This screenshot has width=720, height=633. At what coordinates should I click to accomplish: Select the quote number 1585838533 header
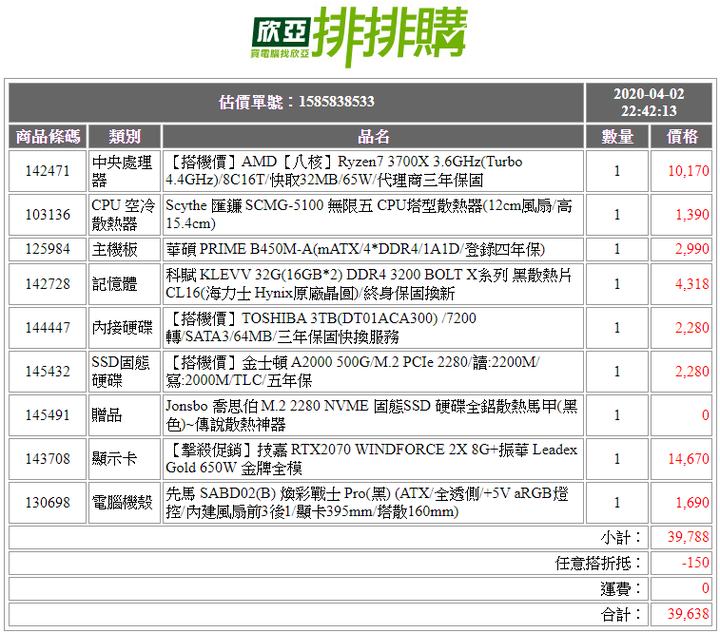(296, 102)
